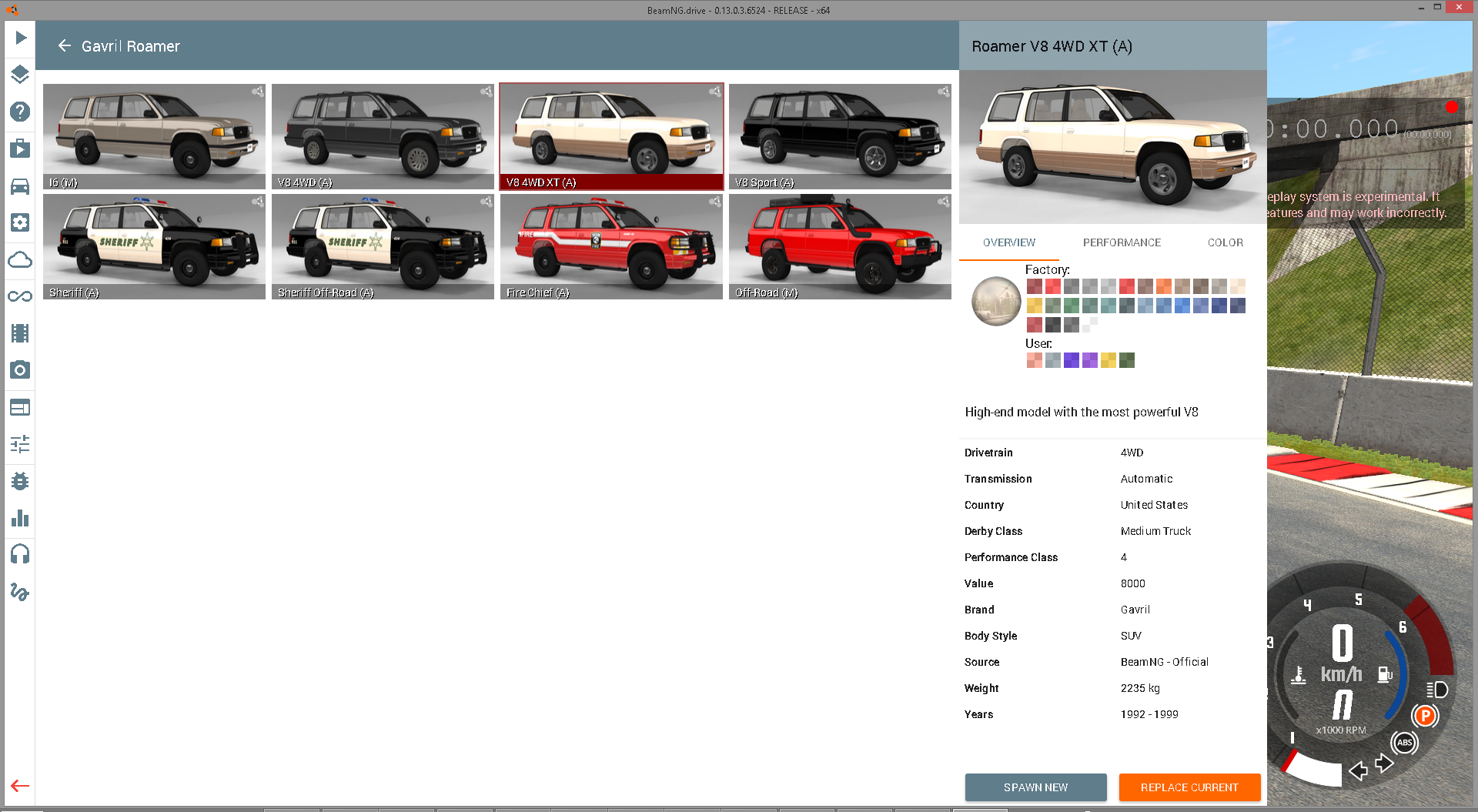Screen dimensions: 1478x812
Task: Select the V8 4WD (A) configuration
Action: (383, 137)
